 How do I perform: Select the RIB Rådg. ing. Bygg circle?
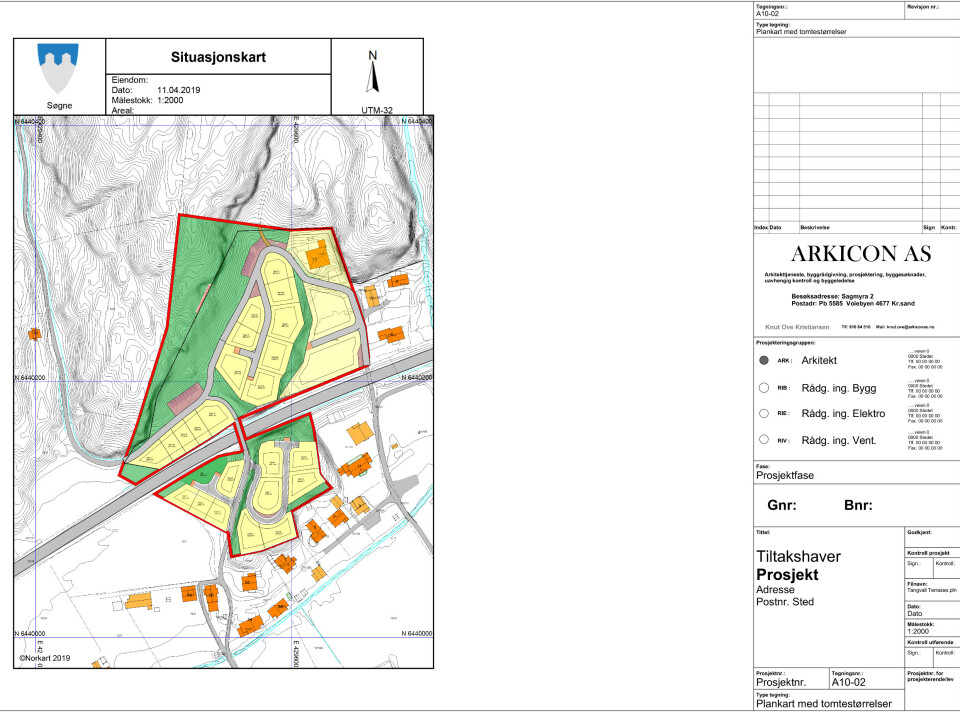pyautogui.click(x=764, y=387)
